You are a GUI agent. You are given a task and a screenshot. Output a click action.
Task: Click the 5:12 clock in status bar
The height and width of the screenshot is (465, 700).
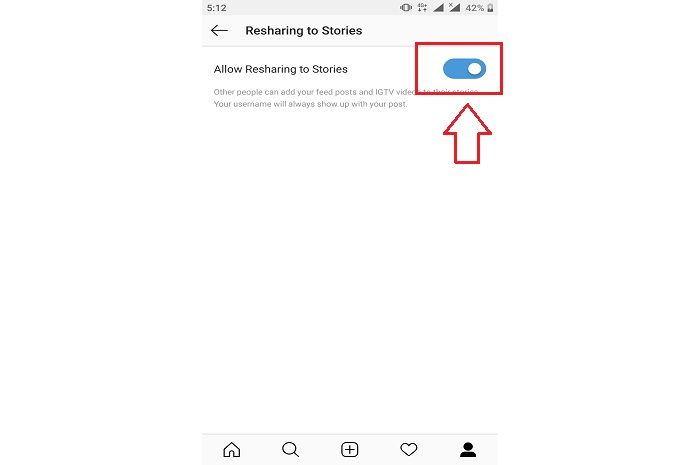[217, 8]
